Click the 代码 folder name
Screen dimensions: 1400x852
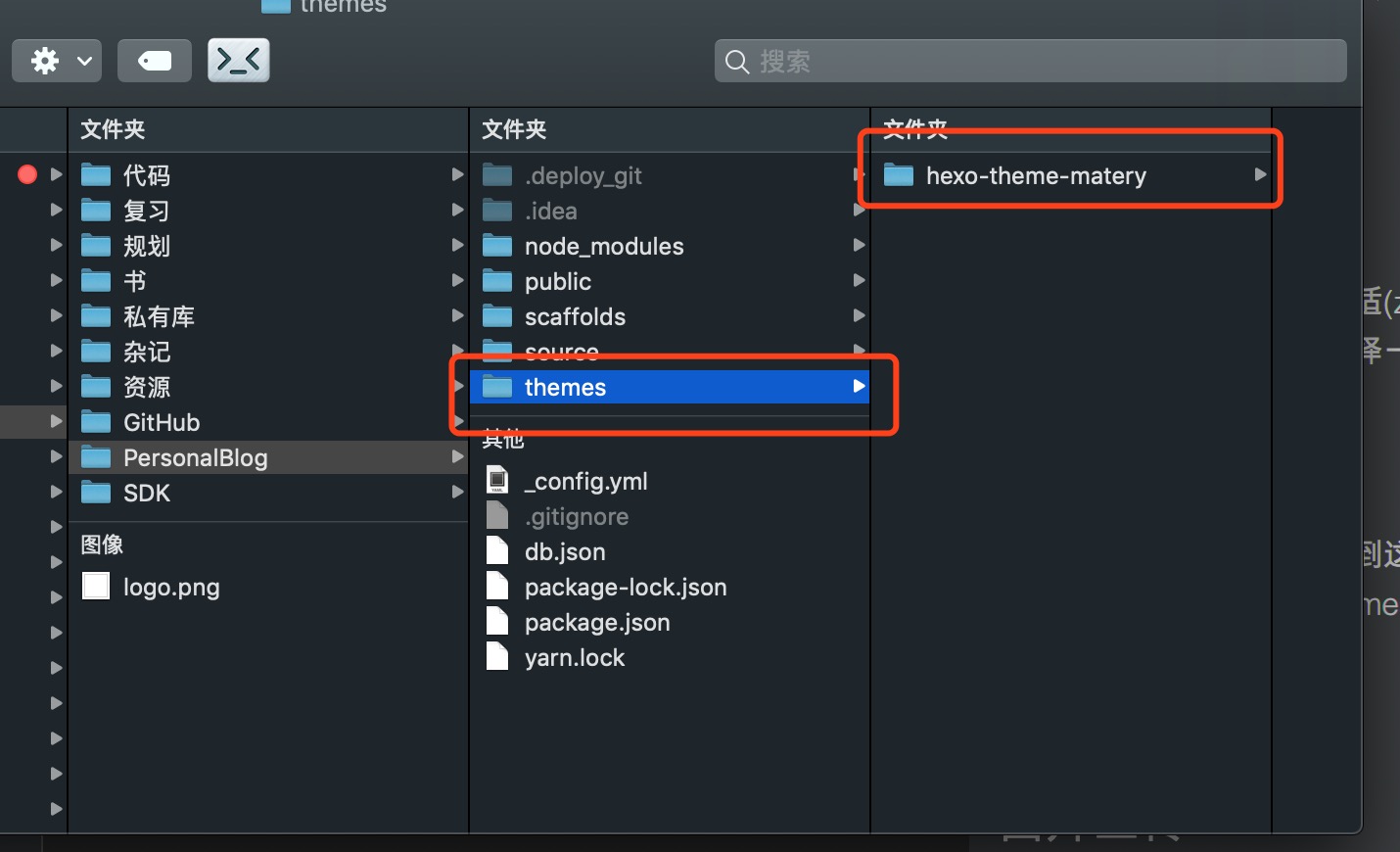[x=147, y=175]
